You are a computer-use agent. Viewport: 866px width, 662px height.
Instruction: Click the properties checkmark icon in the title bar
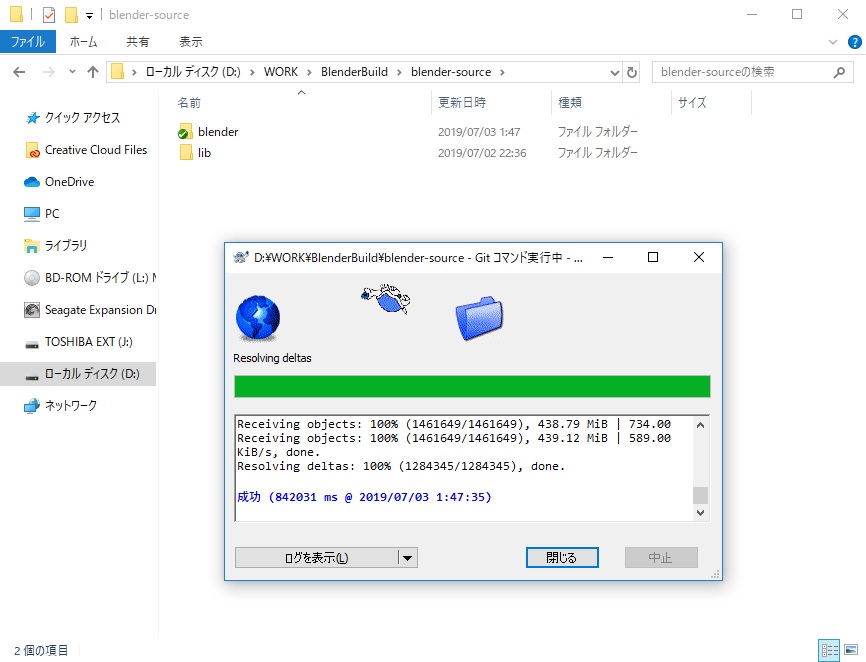[49, 14]
